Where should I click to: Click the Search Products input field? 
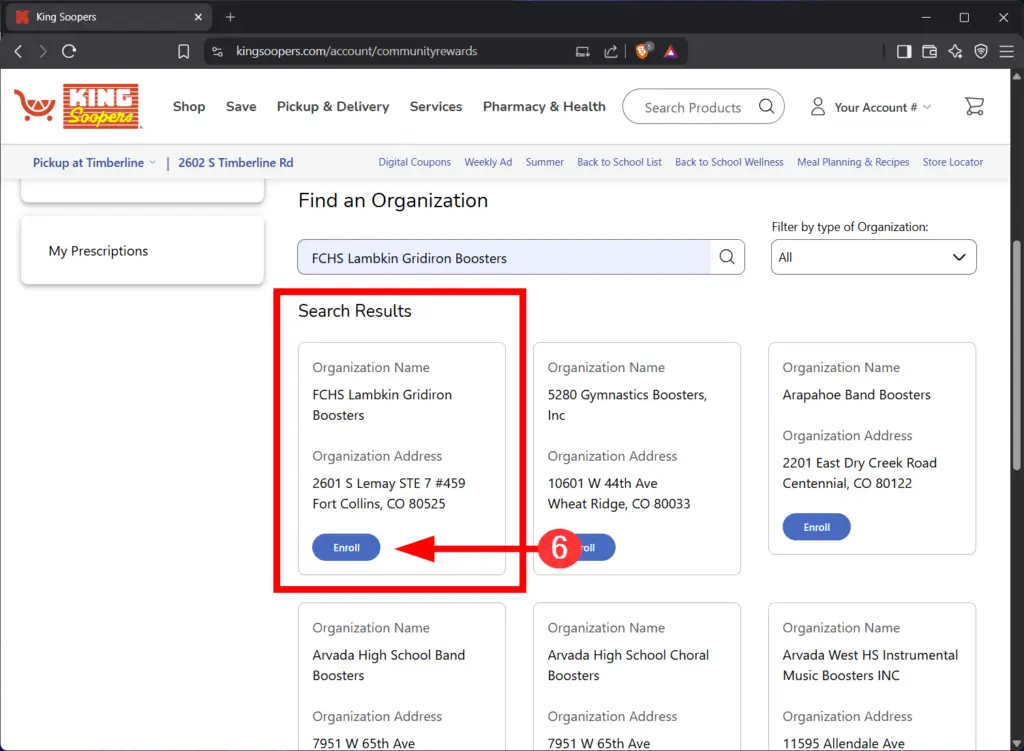(692, 107)
